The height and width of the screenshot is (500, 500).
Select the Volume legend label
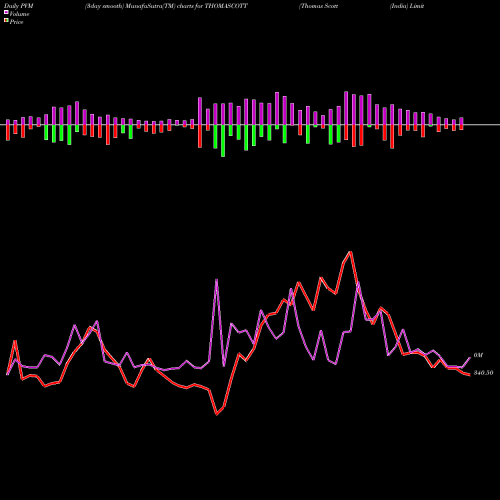[19, 14]
